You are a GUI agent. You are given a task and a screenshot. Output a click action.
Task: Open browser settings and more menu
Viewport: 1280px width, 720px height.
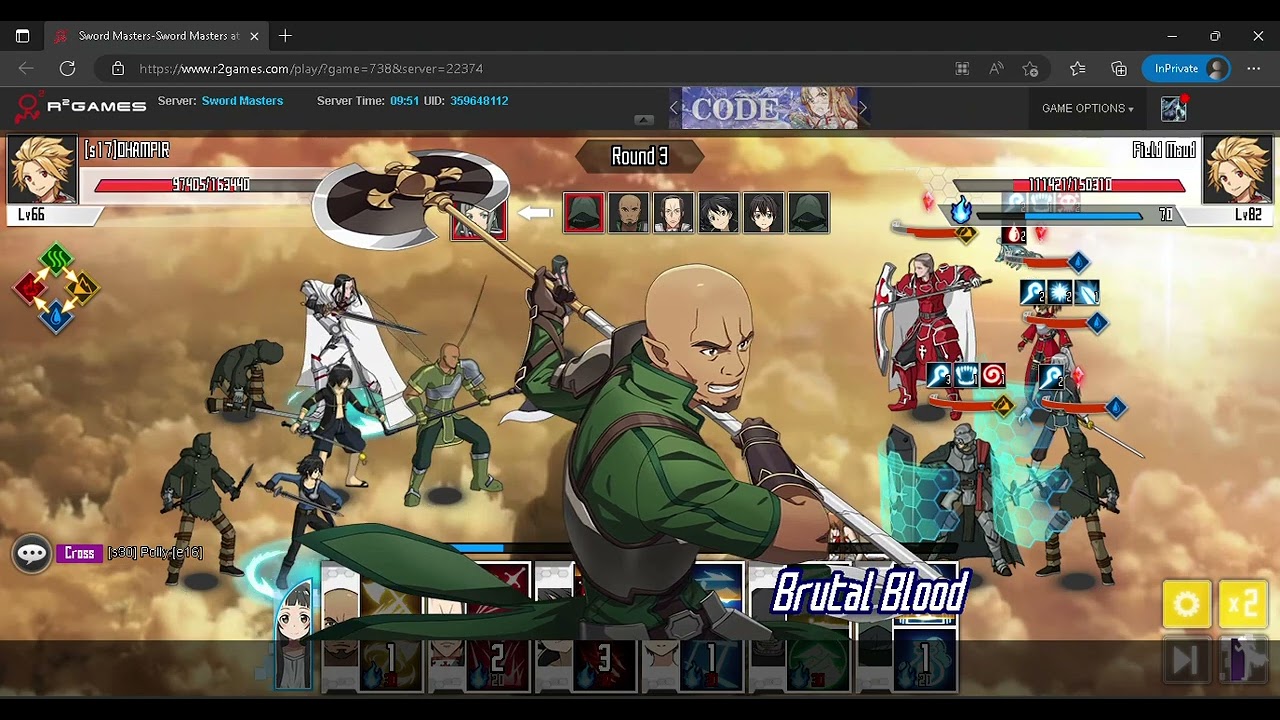click(x=1253, y=69)
